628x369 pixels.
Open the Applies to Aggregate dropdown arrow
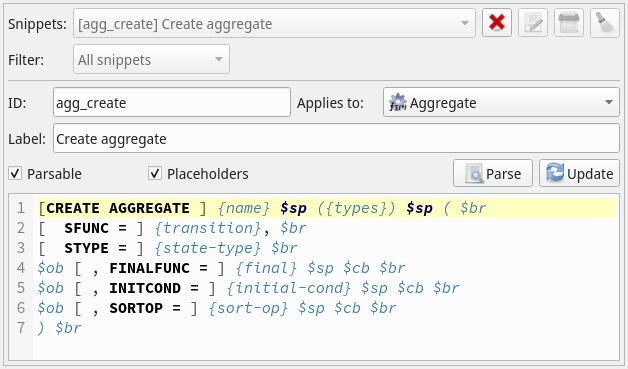pos(609,103)
